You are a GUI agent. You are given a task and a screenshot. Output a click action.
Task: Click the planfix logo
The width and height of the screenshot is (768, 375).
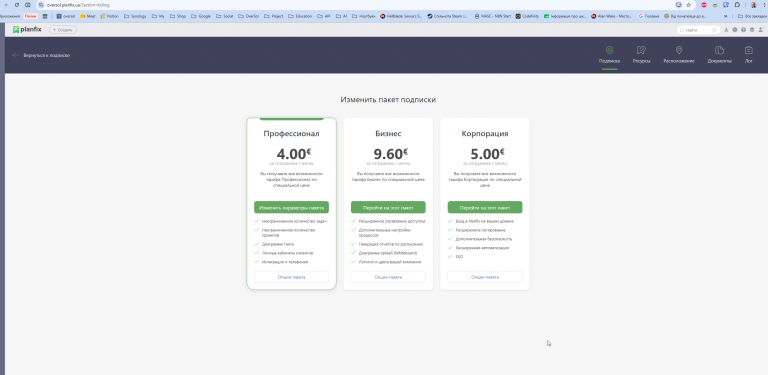27,29
